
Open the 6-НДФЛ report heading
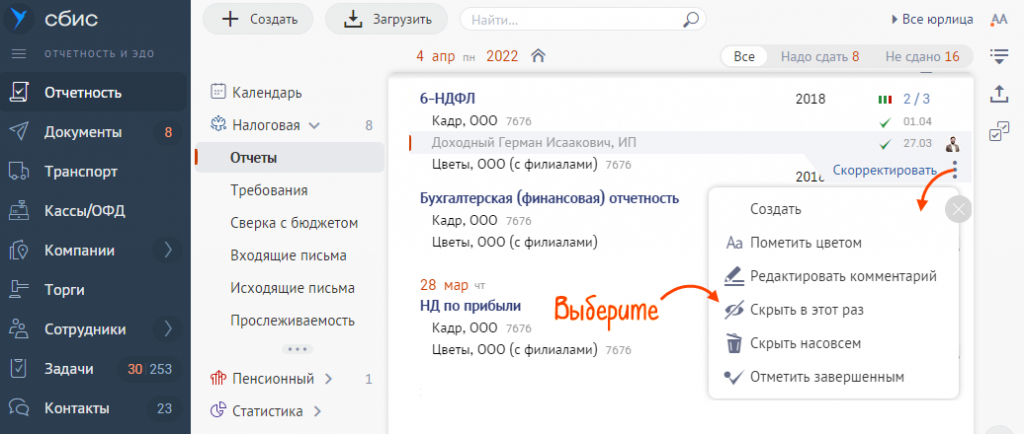447,99
